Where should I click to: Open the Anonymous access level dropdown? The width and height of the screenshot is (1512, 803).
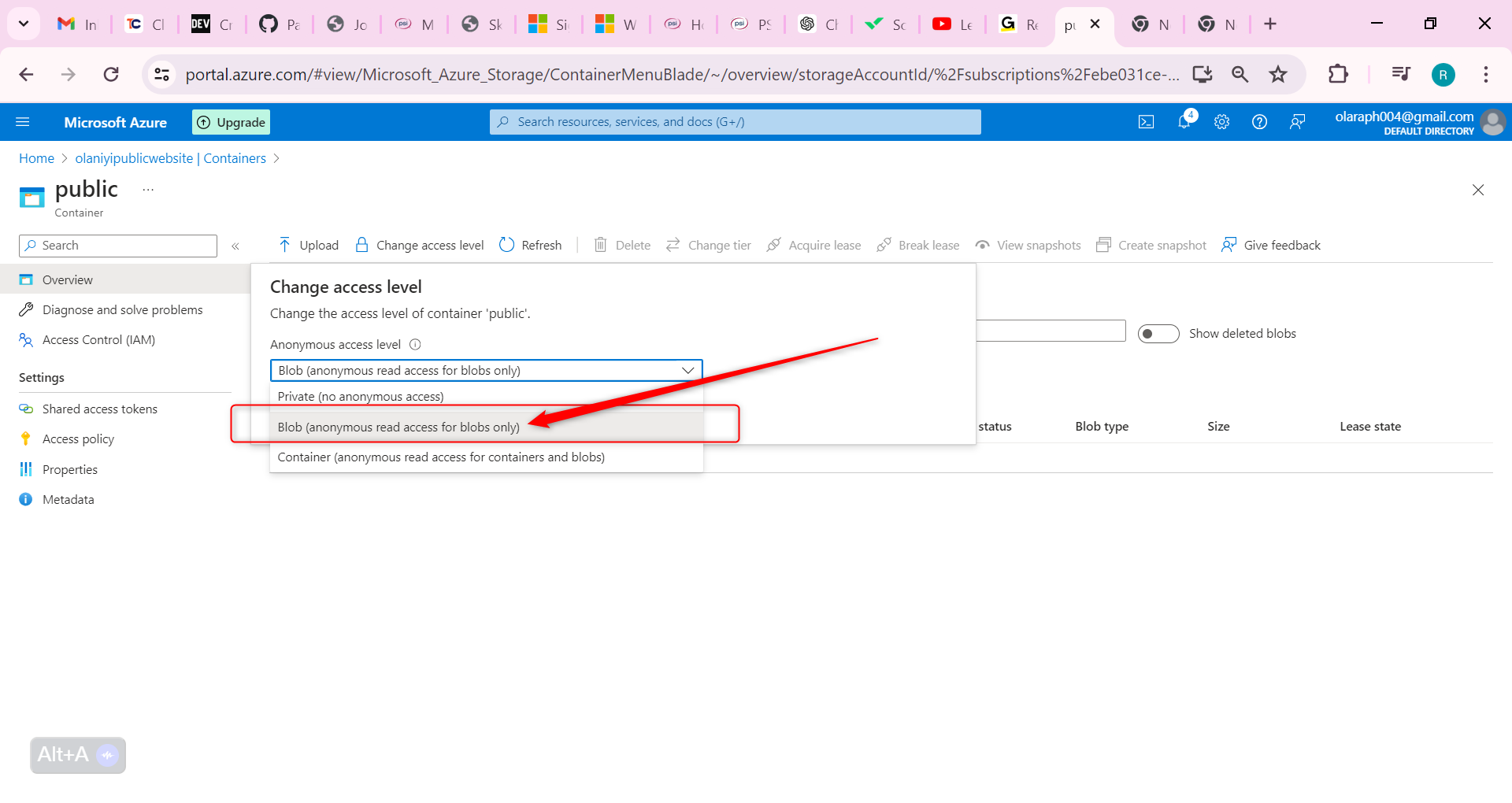coord(486,371)
